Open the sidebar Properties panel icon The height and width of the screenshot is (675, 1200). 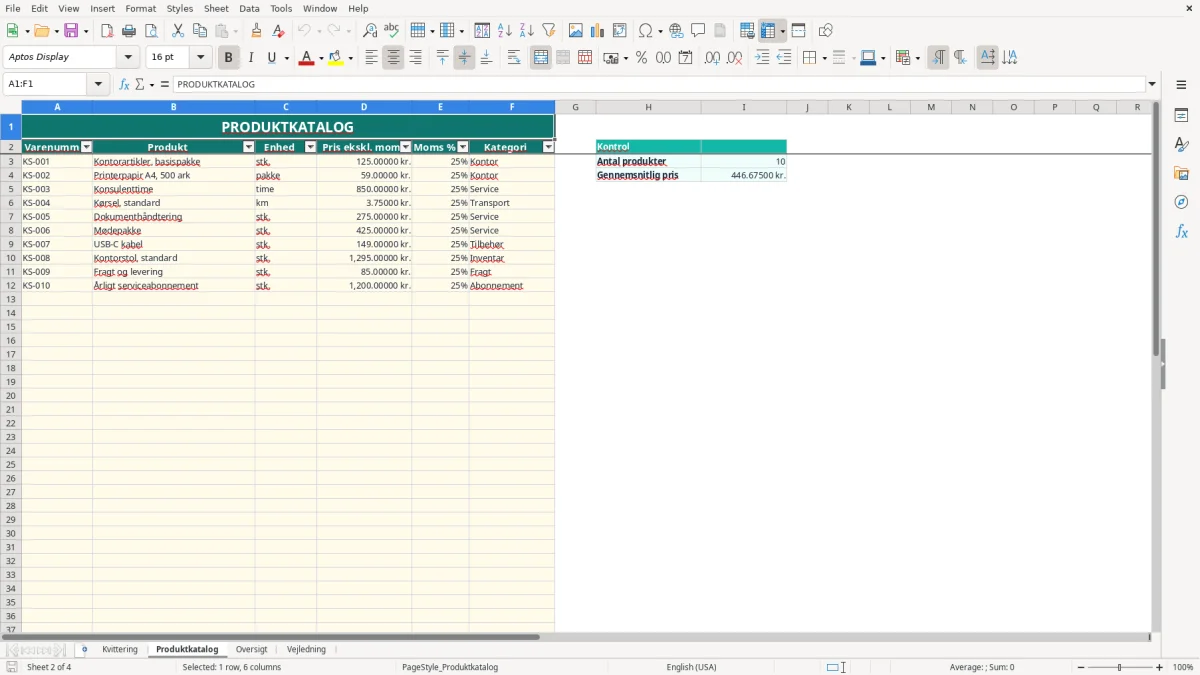(x=1181, y=116)
